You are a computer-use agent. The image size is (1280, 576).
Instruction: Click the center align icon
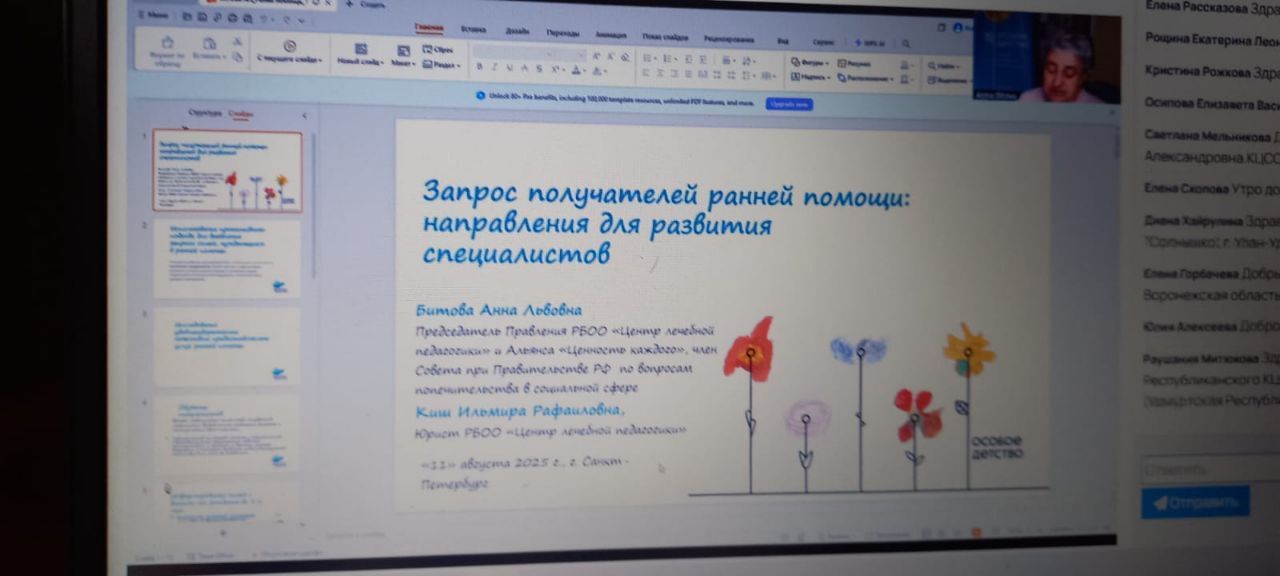pos(661,73)
